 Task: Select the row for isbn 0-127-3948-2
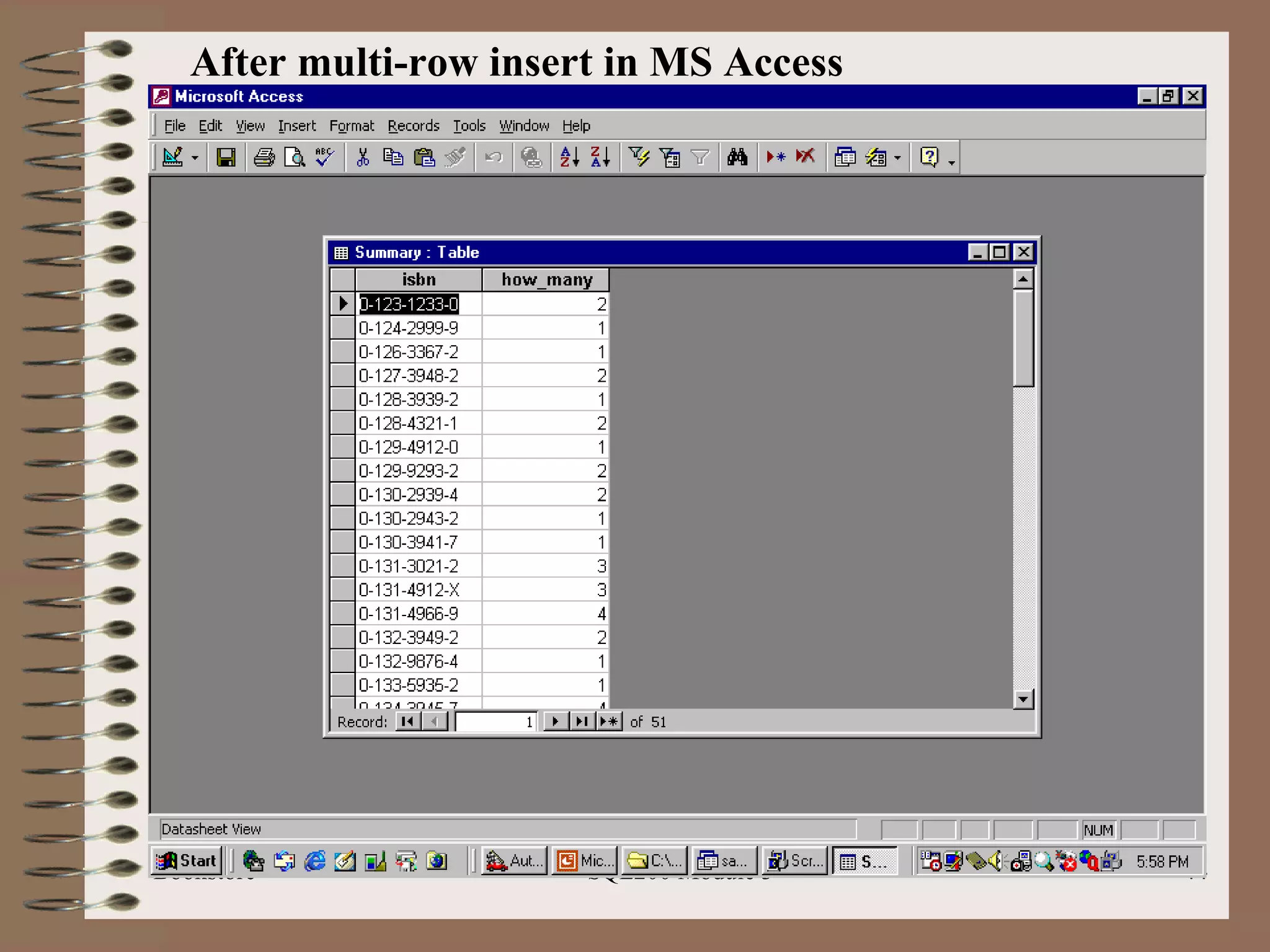[342, 376]
